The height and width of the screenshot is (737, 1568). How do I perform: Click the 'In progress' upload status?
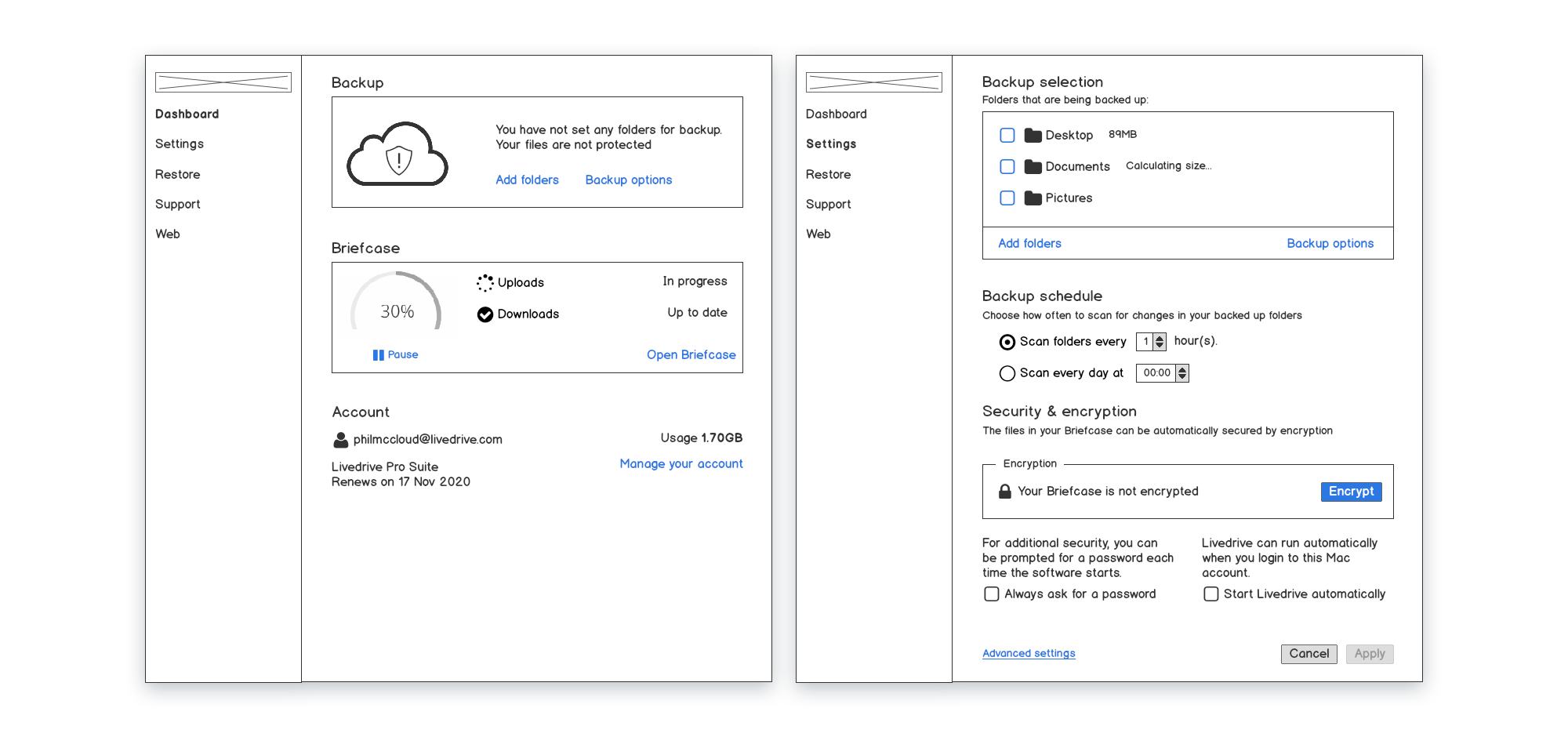(x=695, y=281)
